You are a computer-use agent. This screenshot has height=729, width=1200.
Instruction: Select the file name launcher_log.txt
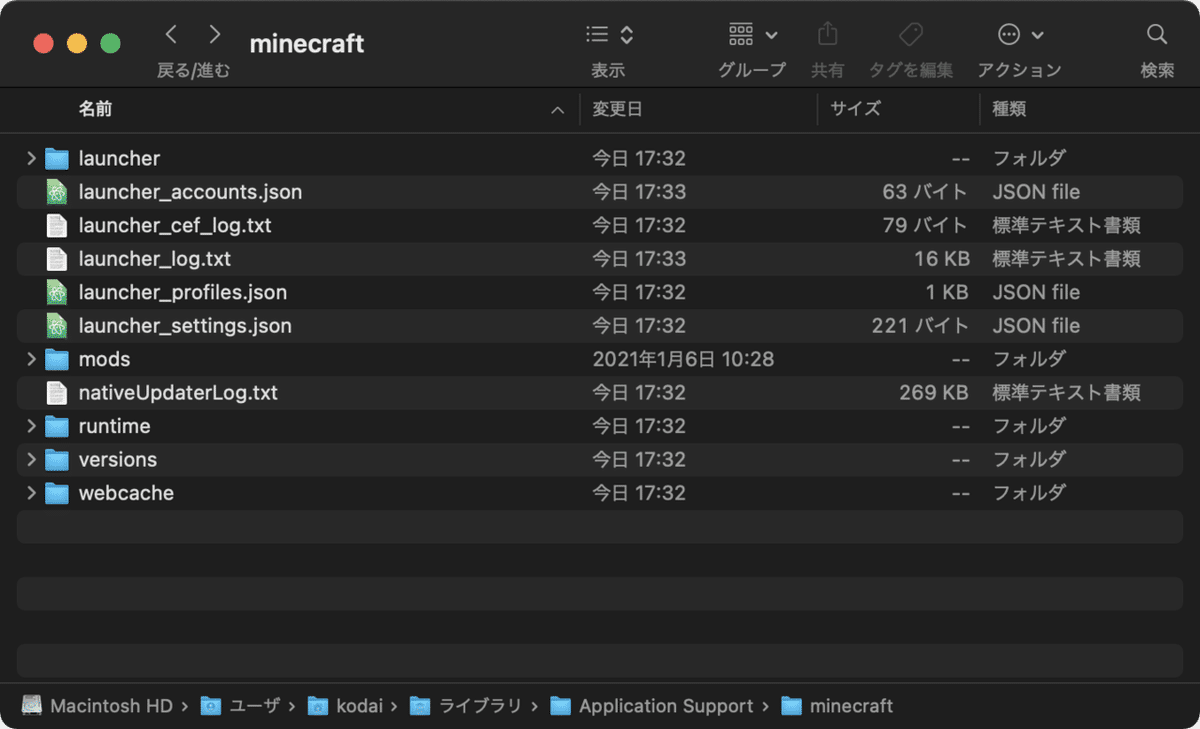tap(155, 259)
